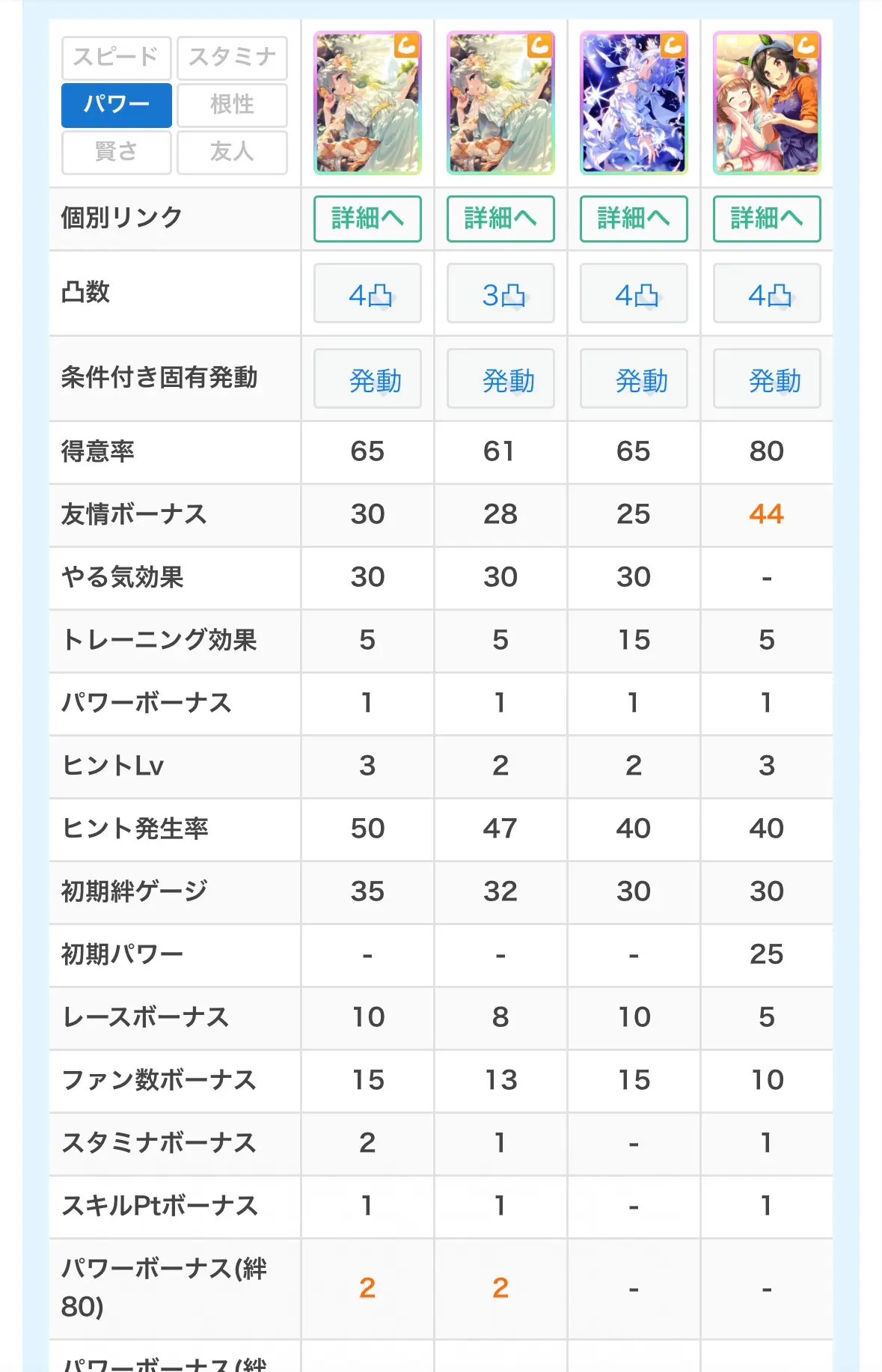This screenshot has width=882, height=1372.
Task: Click power type icon on third card
Action: (673, 46)
